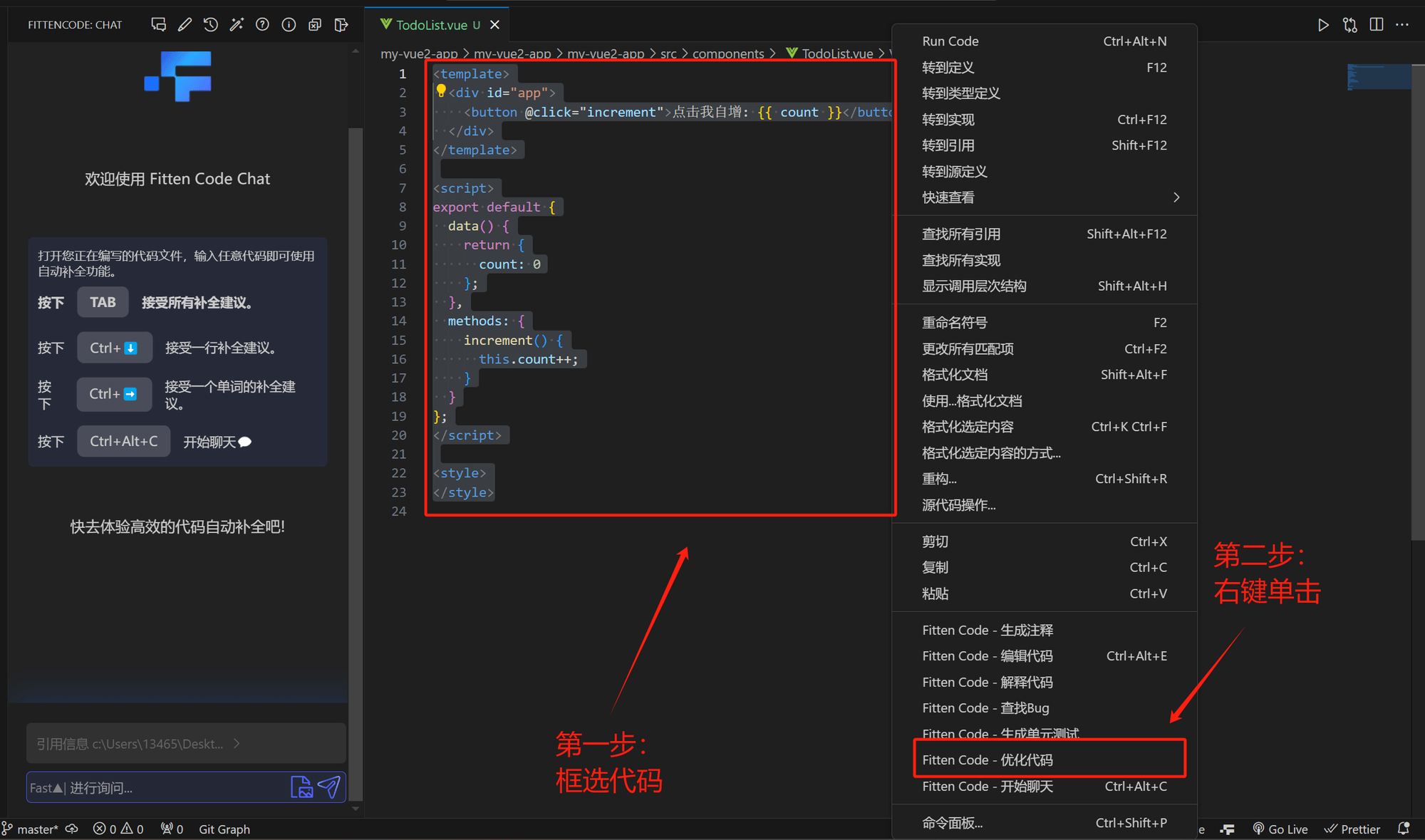The image size is (1425, 840).
Task: Choose 剪切 from context menu
Action: click(x=1045, y=541)
